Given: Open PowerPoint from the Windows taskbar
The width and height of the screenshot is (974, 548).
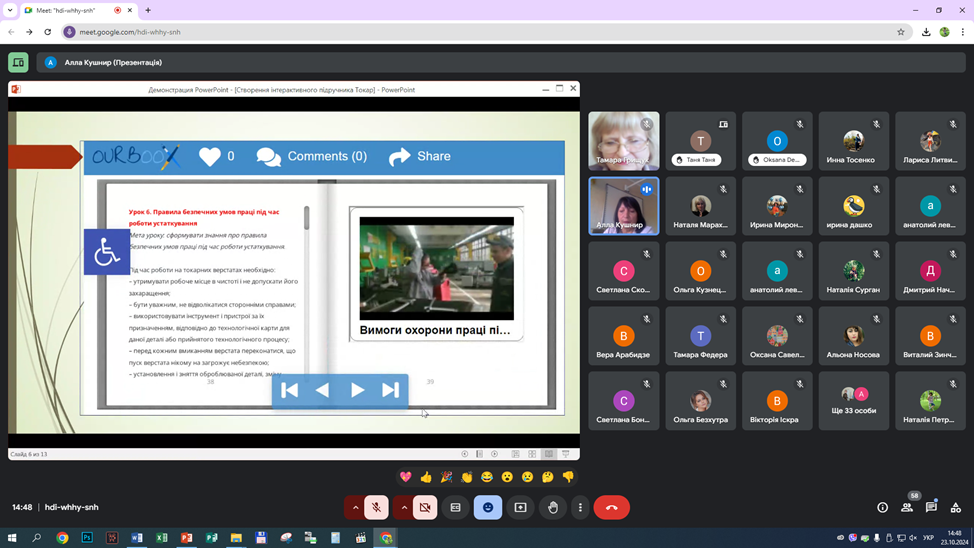Looking at the screenshot, I should click(x=186, y=538).
